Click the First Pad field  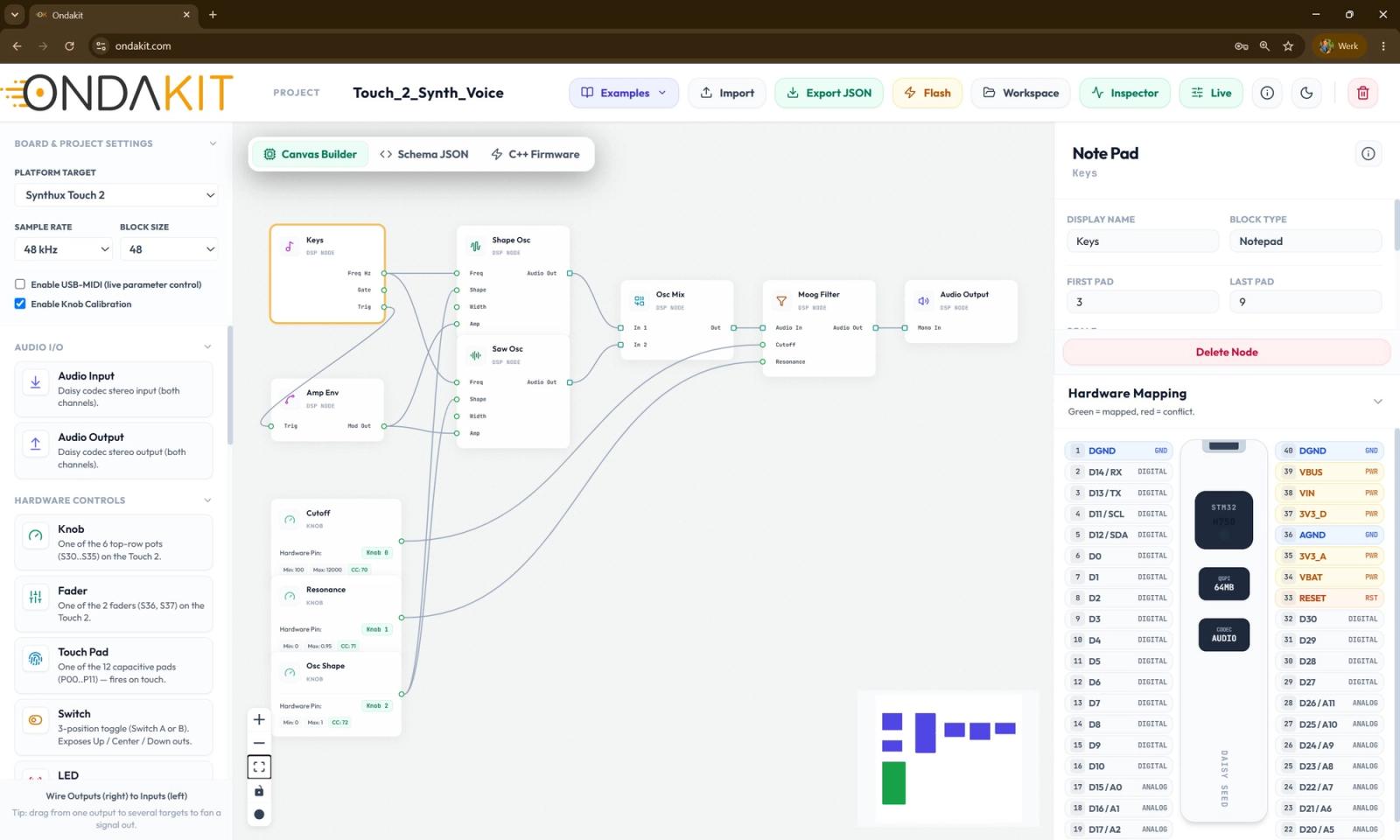coord(1143,302)
